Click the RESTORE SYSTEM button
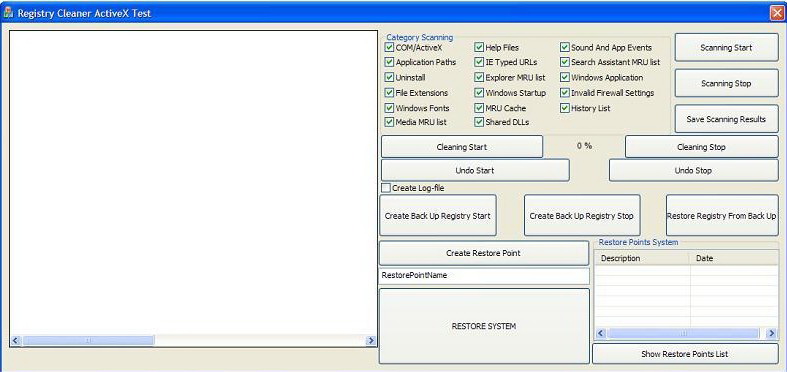Screen dimensions: 787x372 (x=483, y=326)
